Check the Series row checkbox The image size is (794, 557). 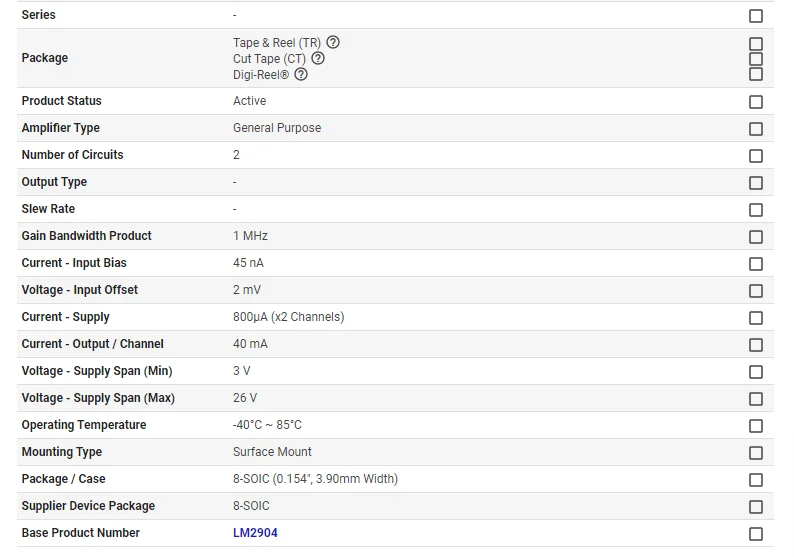click(756, 16)
